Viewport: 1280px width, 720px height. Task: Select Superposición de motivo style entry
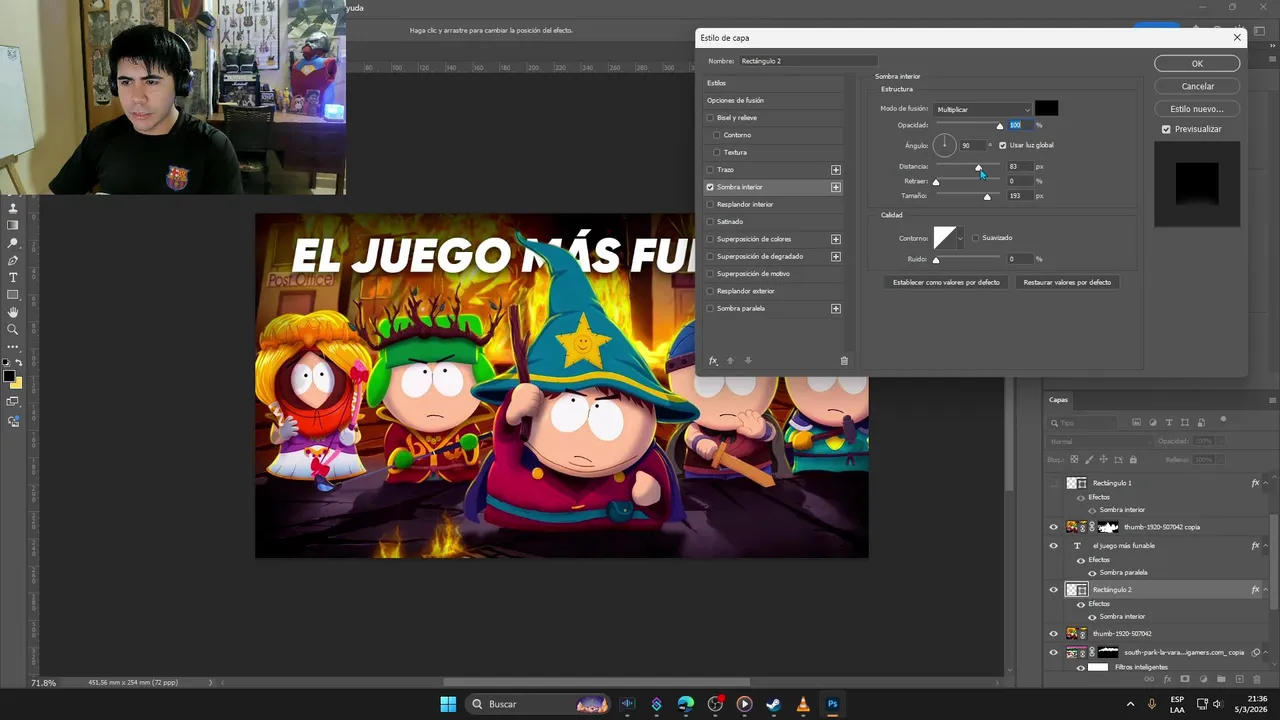[x=753, y=273]
